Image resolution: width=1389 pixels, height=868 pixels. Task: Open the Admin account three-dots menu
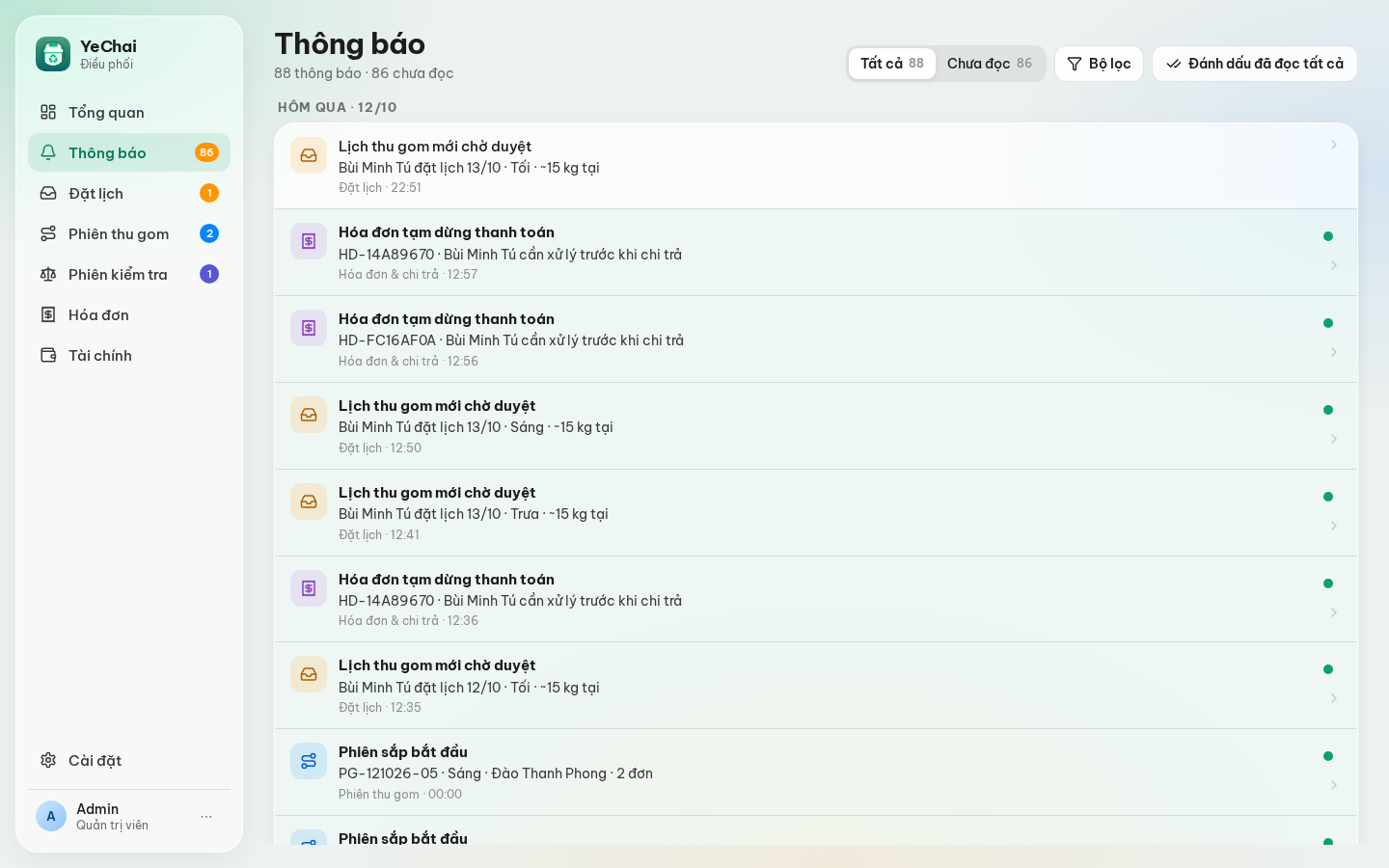(206, 816)
